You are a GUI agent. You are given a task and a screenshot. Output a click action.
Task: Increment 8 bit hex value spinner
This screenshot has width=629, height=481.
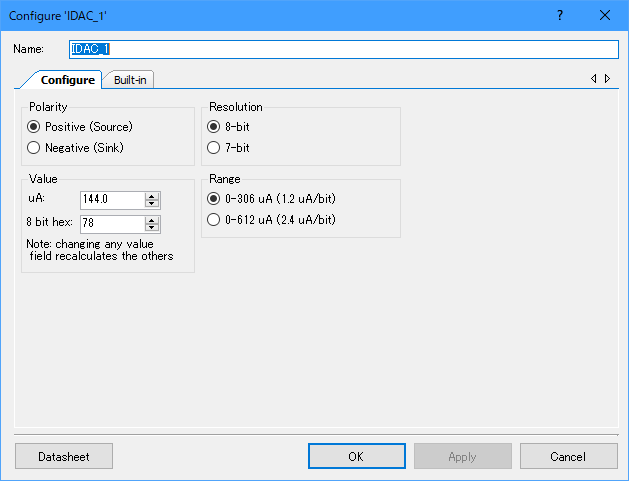(x=152, y=219)
